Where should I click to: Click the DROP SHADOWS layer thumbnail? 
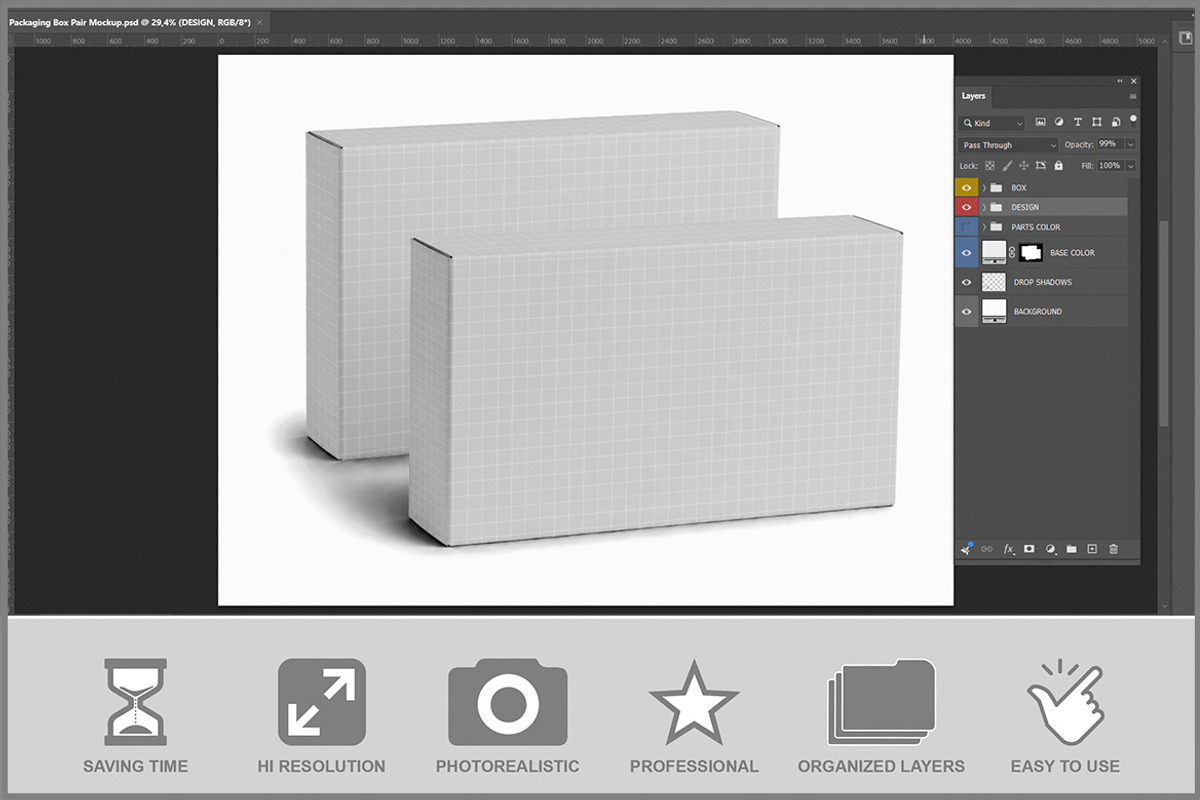coord(994,282)
